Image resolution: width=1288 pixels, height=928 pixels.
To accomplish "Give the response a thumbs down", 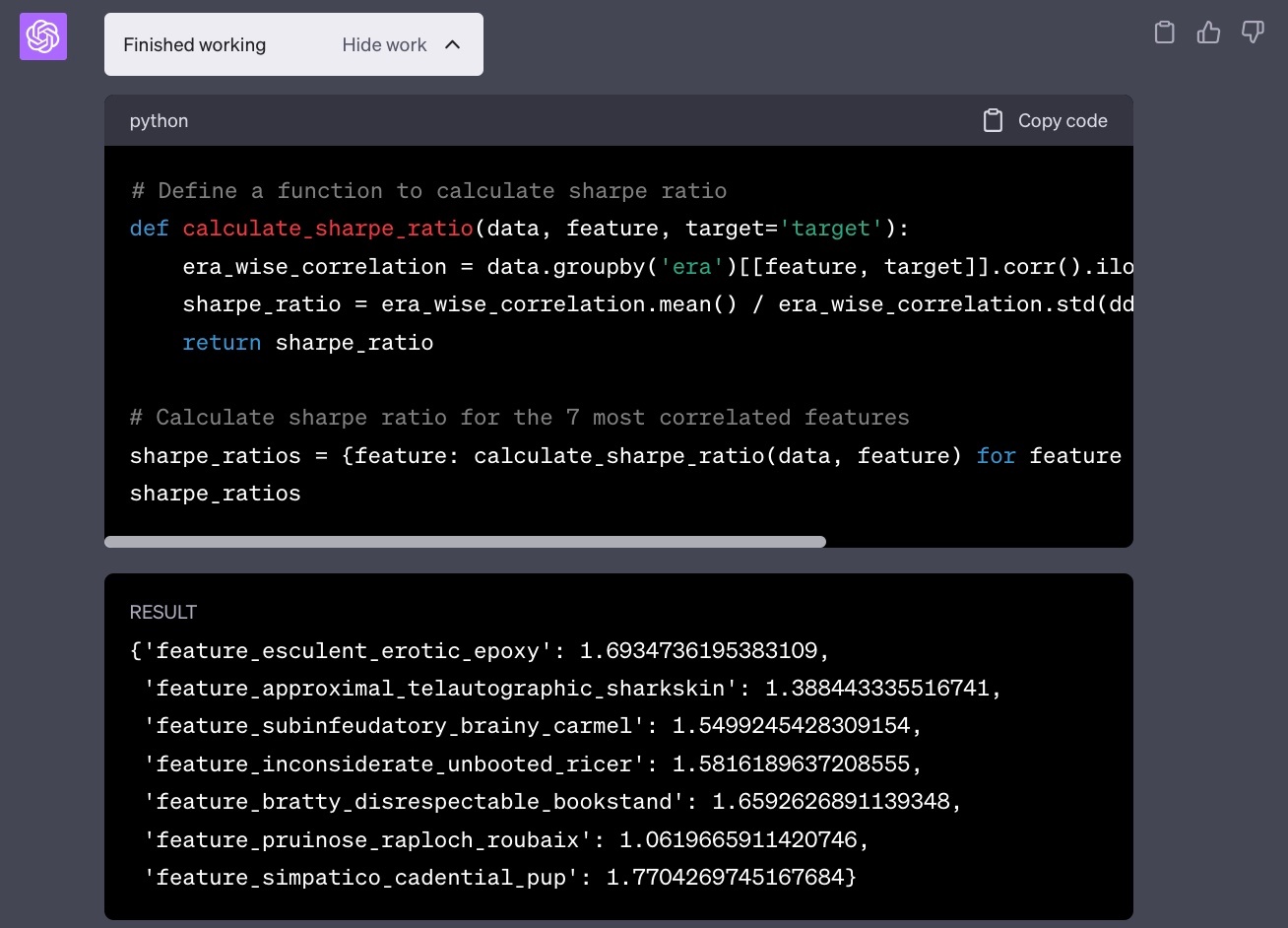I will (1253, 33).
